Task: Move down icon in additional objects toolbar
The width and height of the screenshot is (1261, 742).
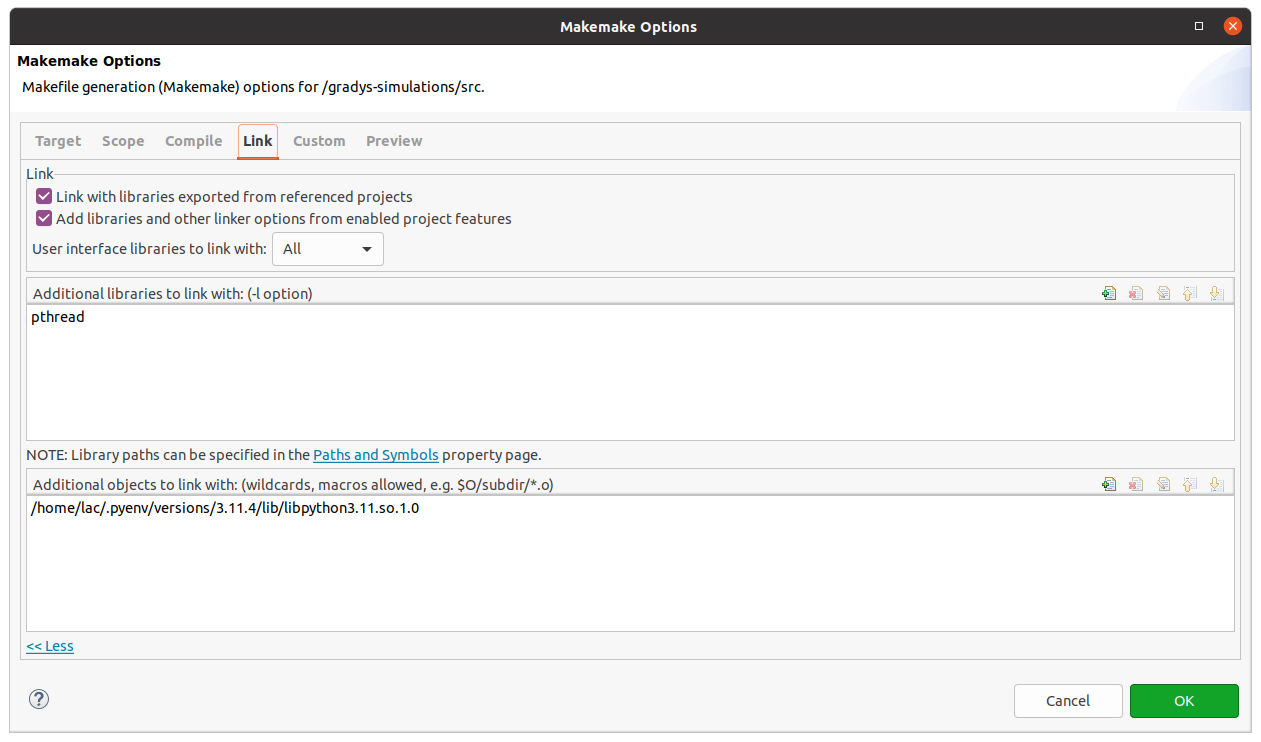Action: point(1216,484)
